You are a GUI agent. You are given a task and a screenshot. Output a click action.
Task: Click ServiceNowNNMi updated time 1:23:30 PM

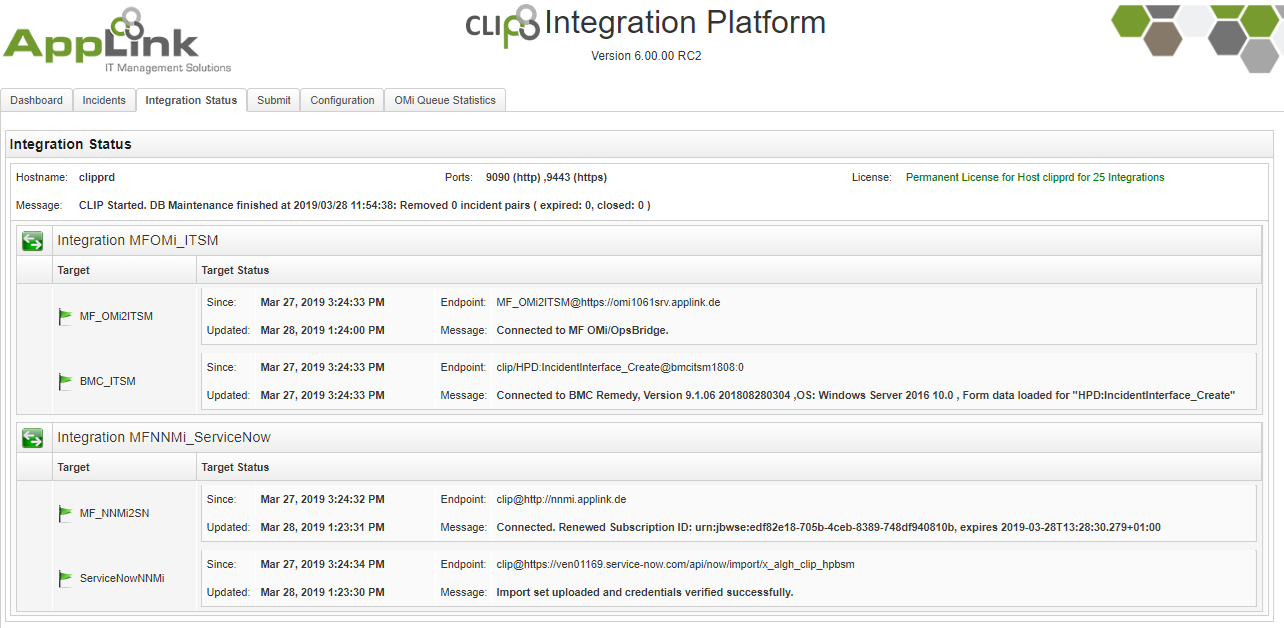pos(322,592)
